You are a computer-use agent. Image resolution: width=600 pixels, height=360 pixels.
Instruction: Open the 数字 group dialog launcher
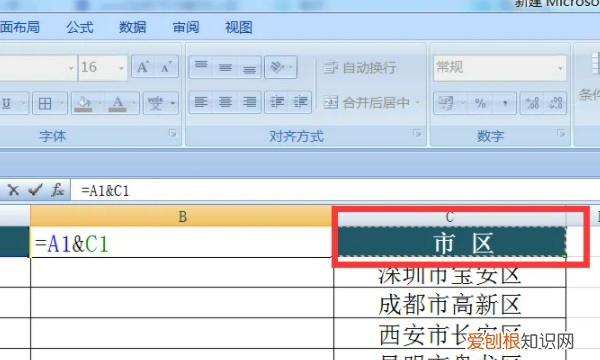pos(561,133)
